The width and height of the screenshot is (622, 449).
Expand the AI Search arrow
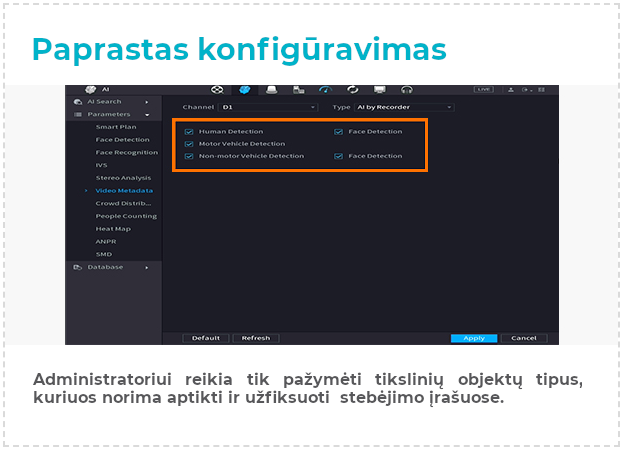[147, 102]
